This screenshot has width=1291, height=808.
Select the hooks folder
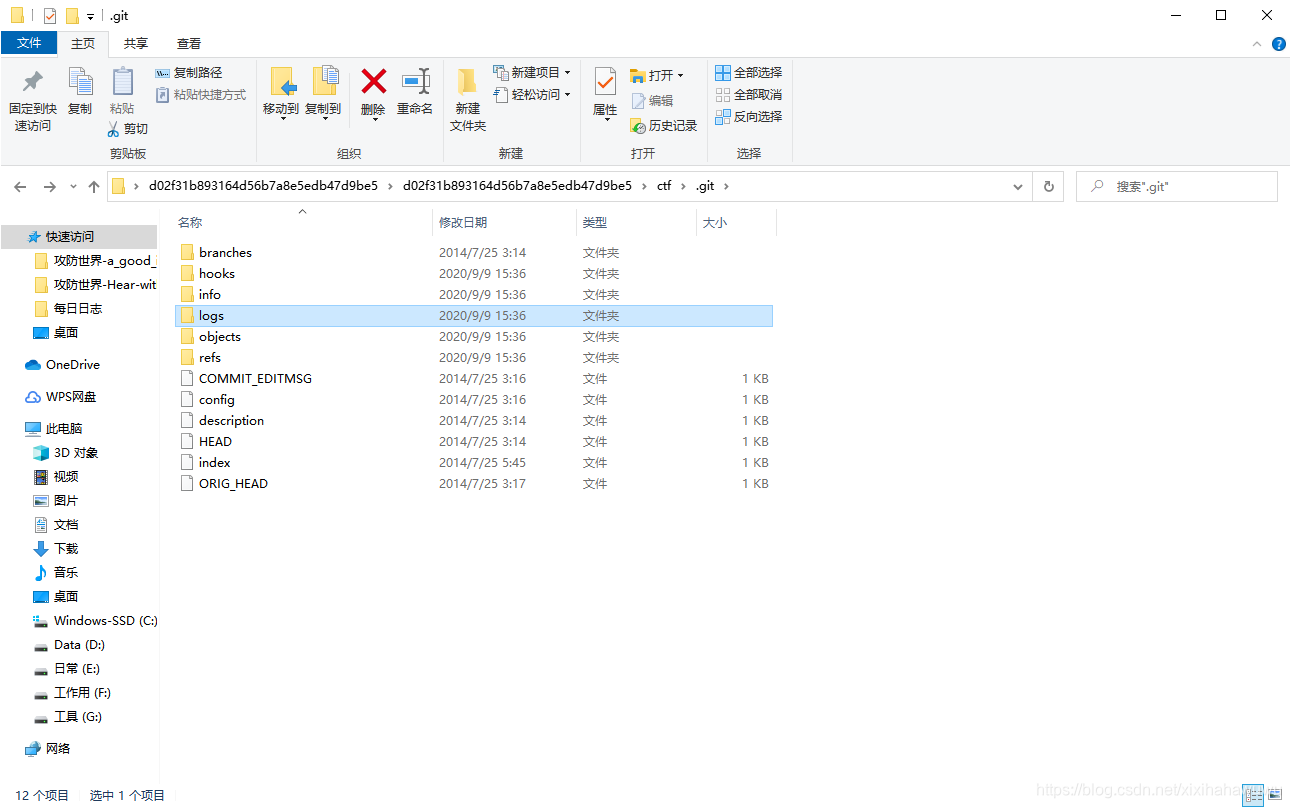(x=474, y=274)
